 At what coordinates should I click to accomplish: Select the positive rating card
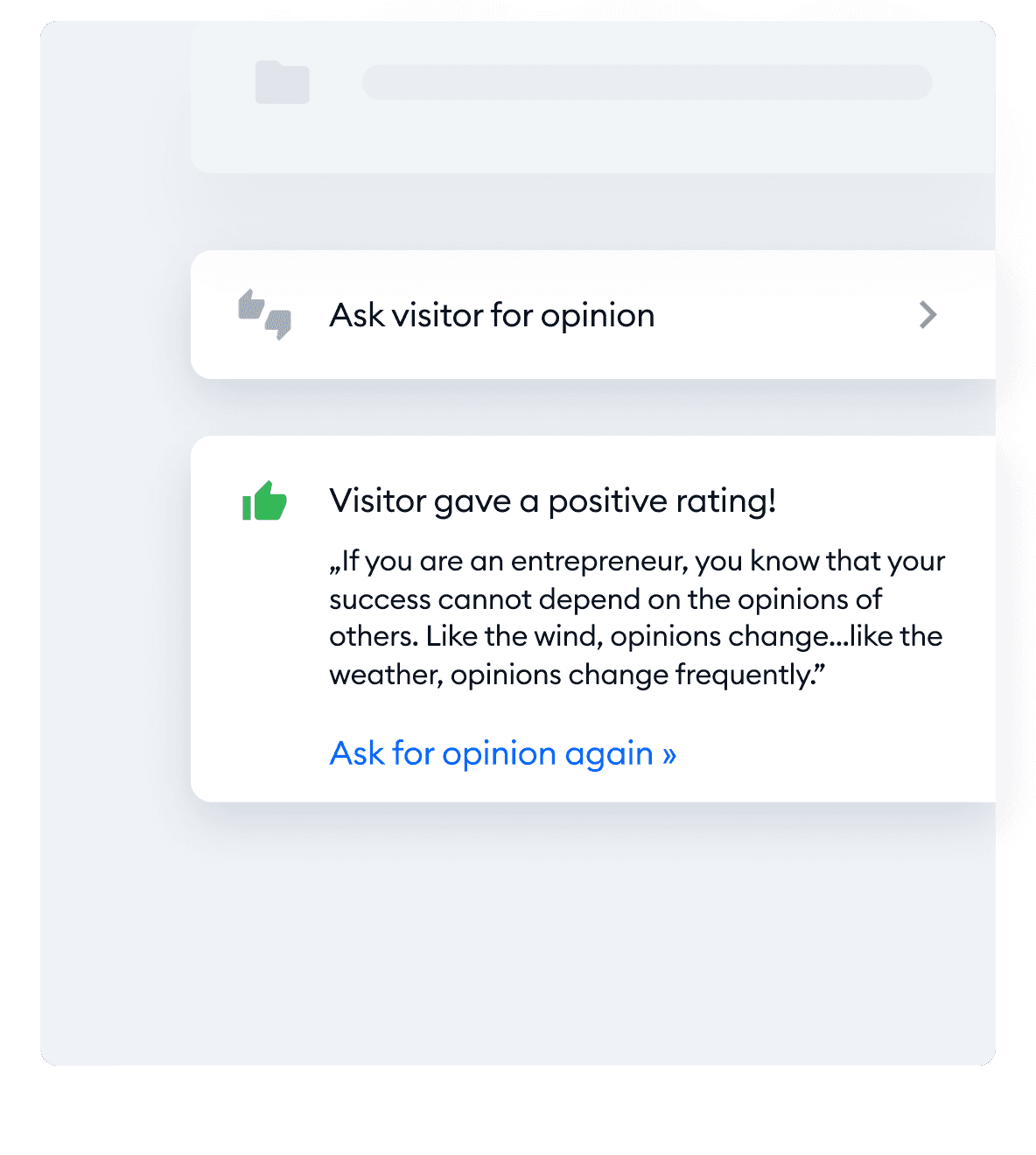pos(593,619)
